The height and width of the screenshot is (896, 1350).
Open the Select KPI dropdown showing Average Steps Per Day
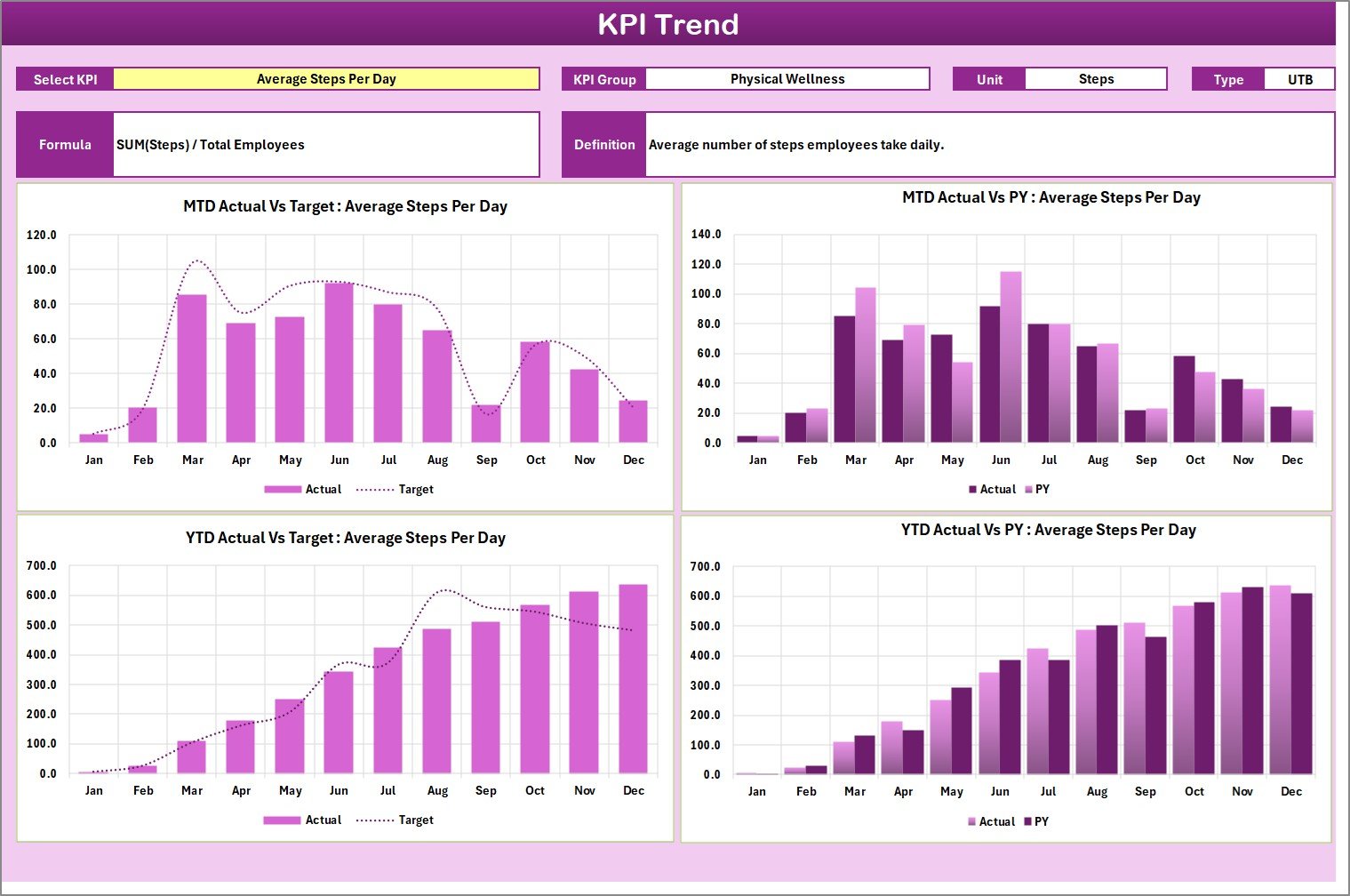[328, 78]
